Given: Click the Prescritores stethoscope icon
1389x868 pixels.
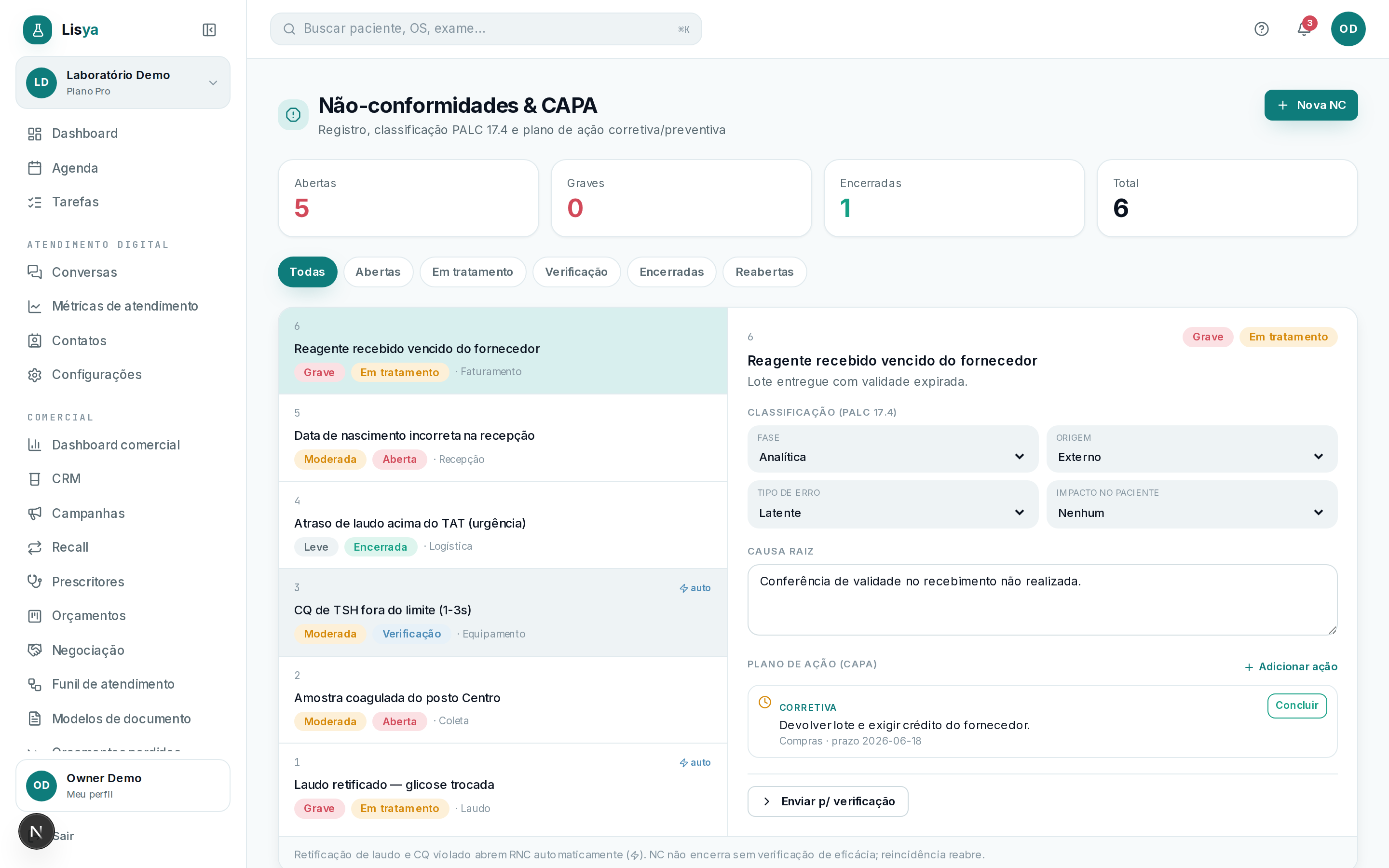Looking at the screenshot, I should pyautogui.click(x=34, y=581).
